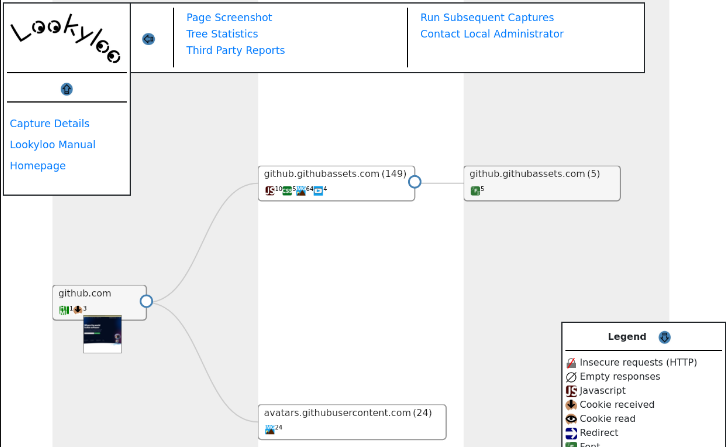Go to Homepage from the sidebar
The height and width of the screenshot is (447, 726).
(38, 166)
